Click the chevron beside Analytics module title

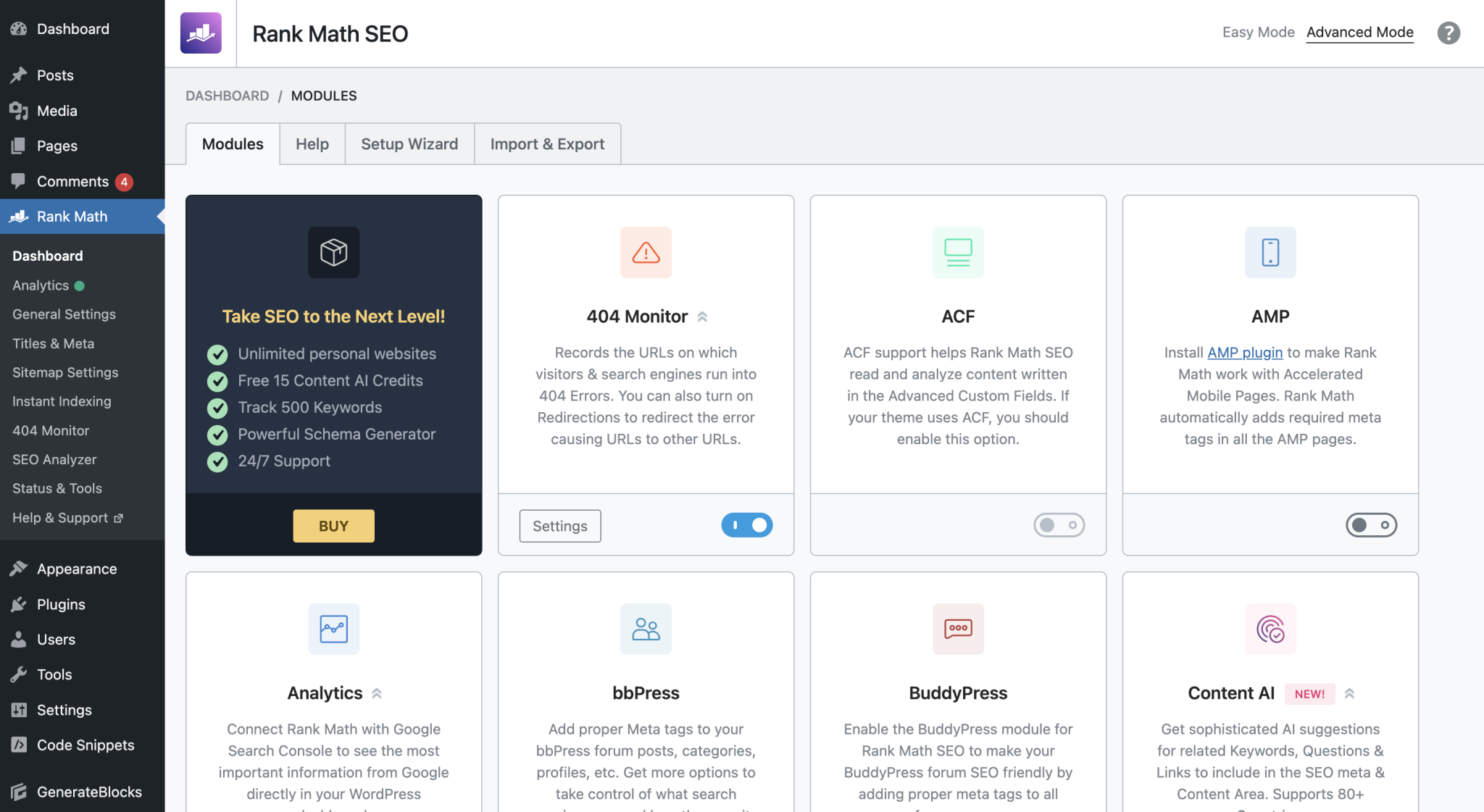[377, 693]
